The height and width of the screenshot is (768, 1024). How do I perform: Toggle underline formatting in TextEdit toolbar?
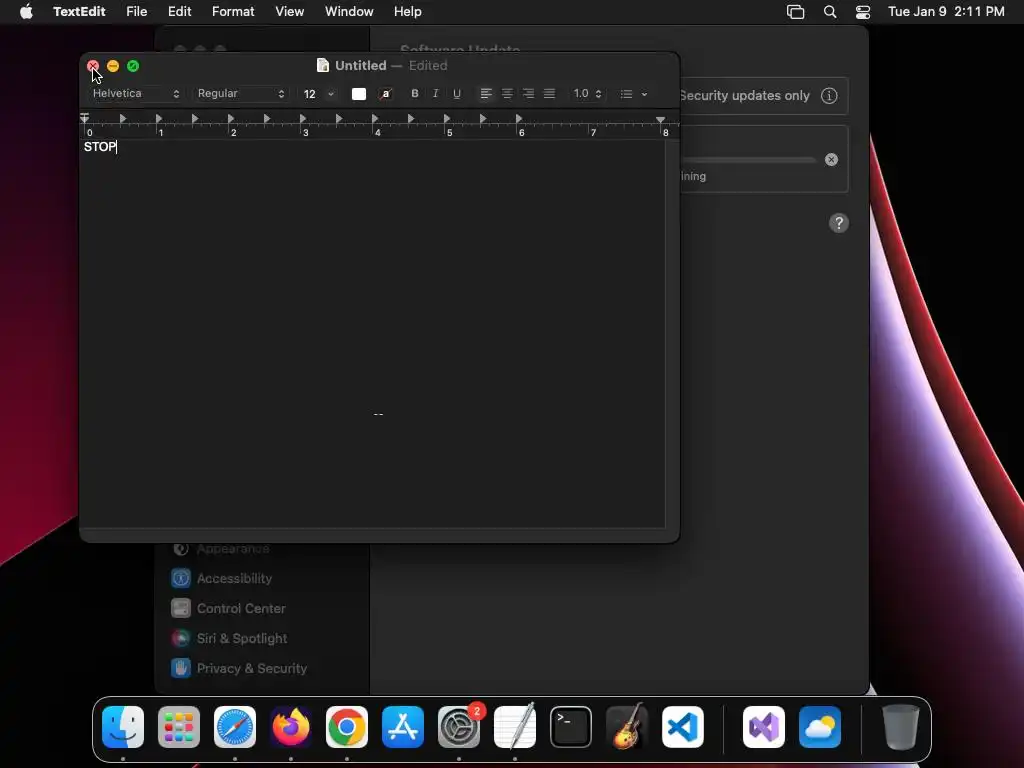[x=457, y=93]
